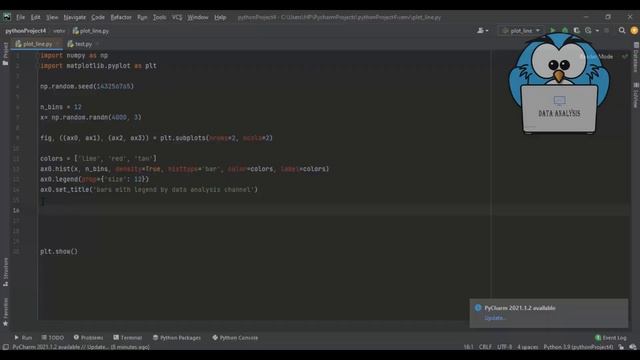The height and width of the screenshot is (360, 640).
Task: Open the View menu
Action: tap(52, 17)
